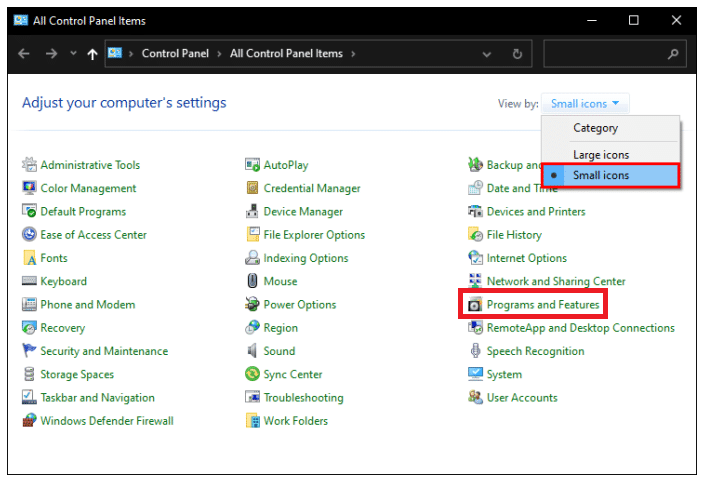702x483 pixels.
Task: Open Network and Sharing Center link
Action: pos(556,281)
